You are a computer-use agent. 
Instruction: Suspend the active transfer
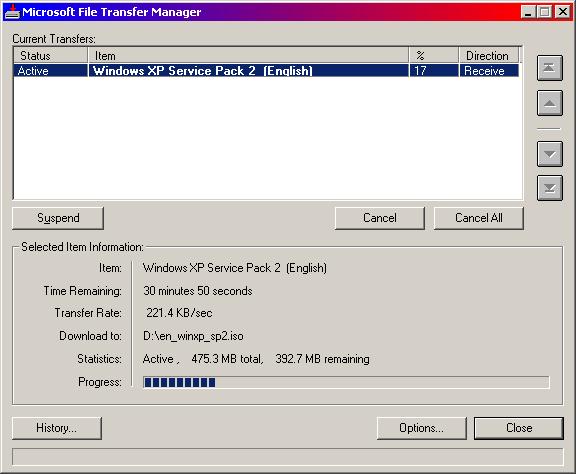58,218
